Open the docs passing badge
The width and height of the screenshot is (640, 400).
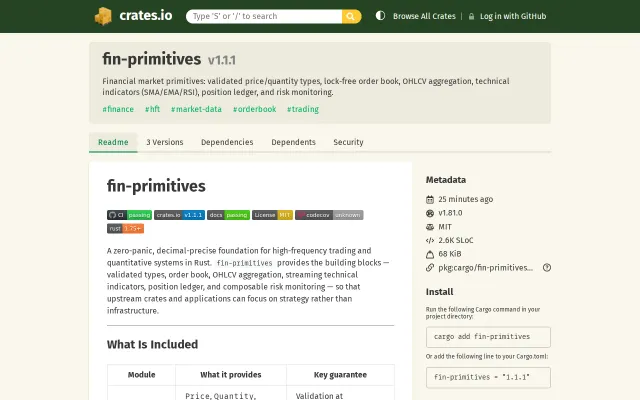tap(228, 215)
